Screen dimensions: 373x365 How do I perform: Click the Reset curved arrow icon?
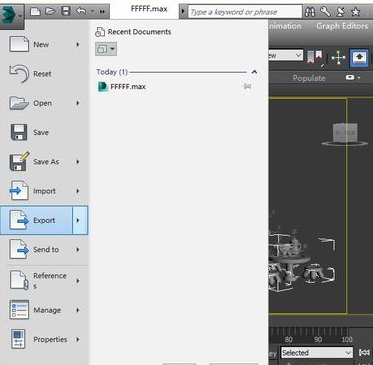[19, 73]
